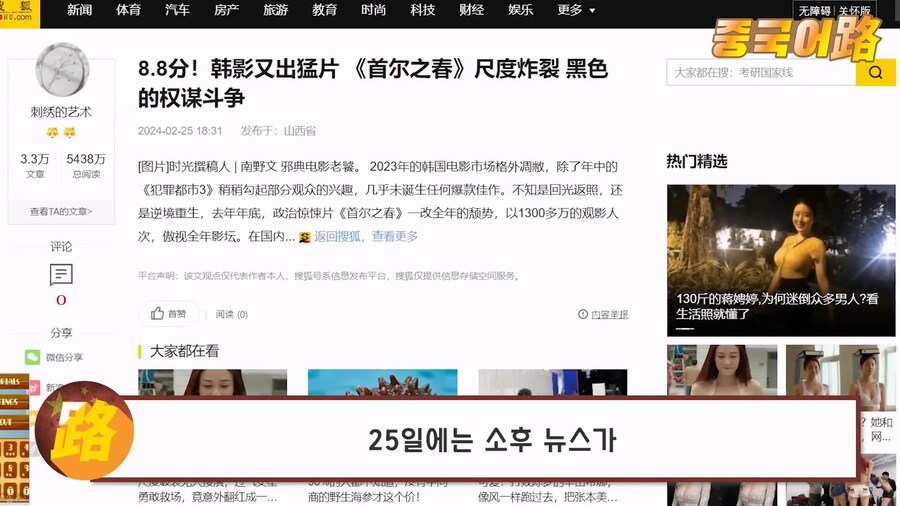
Task: Toggle the 关怀版 care mode
Action: click(855, 11)
